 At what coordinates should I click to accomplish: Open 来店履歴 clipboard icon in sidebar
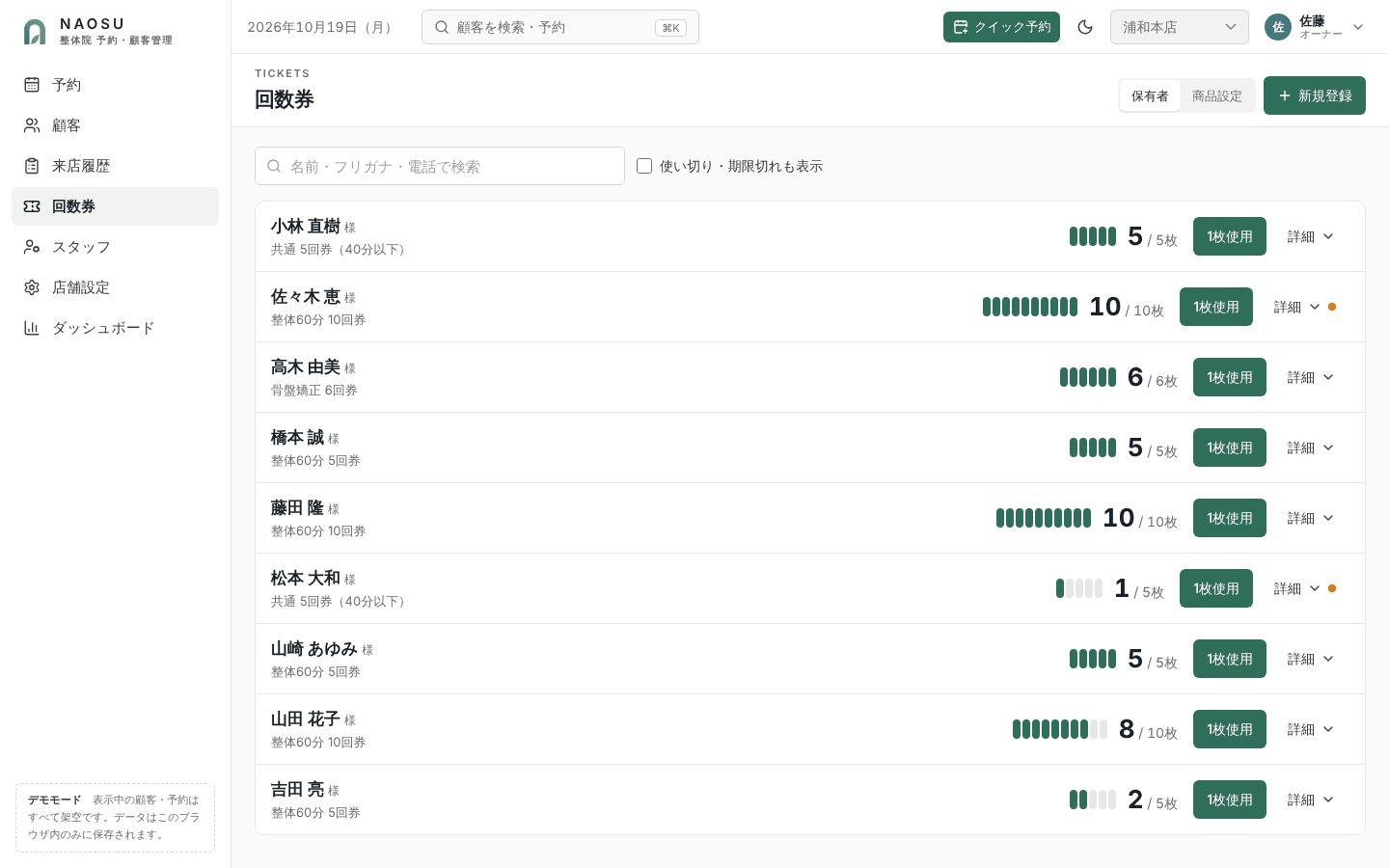point(32,166)
